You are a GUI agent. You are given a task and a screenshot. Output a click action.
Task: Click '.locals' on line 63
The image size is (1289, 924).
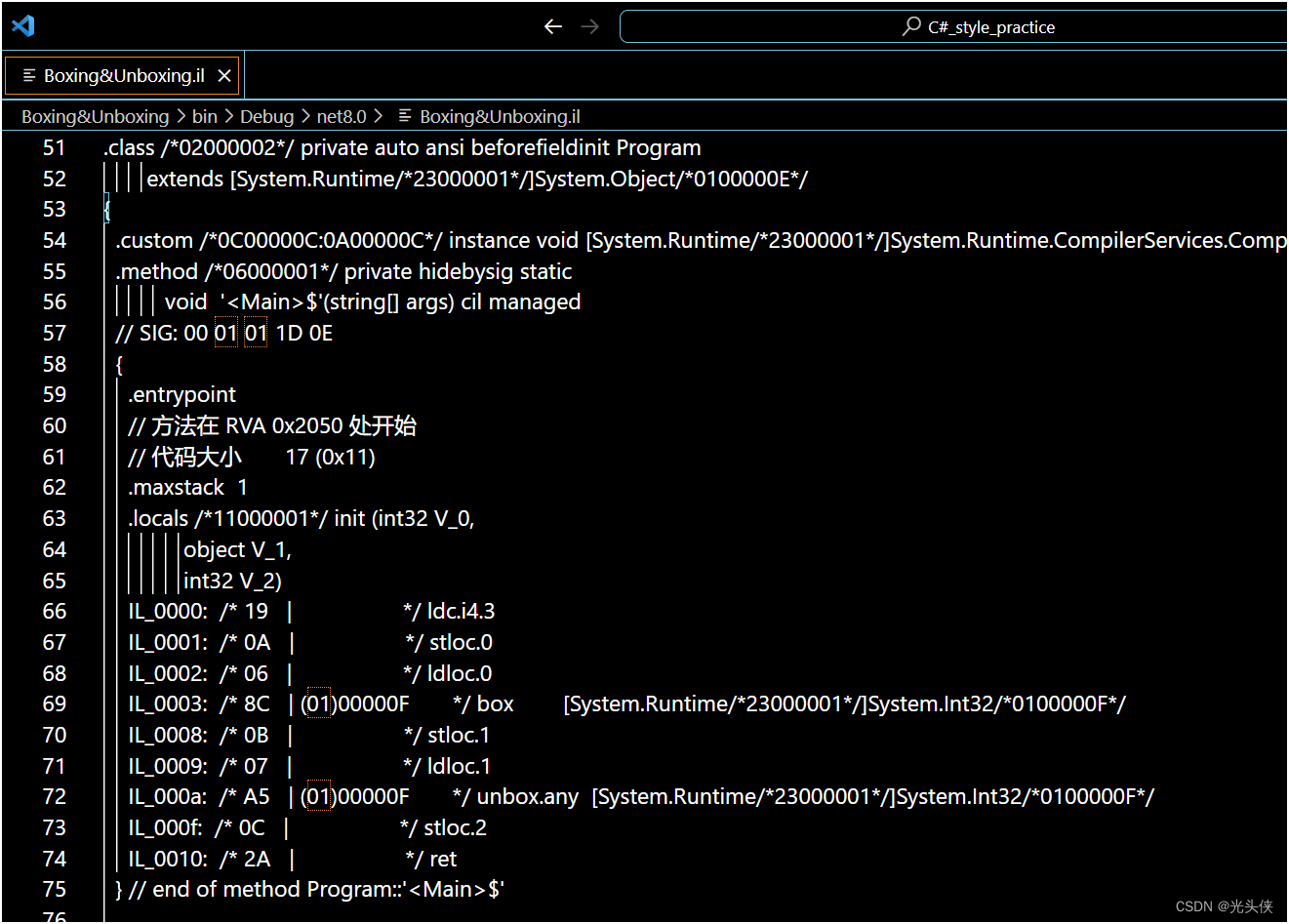pos(158,518)
